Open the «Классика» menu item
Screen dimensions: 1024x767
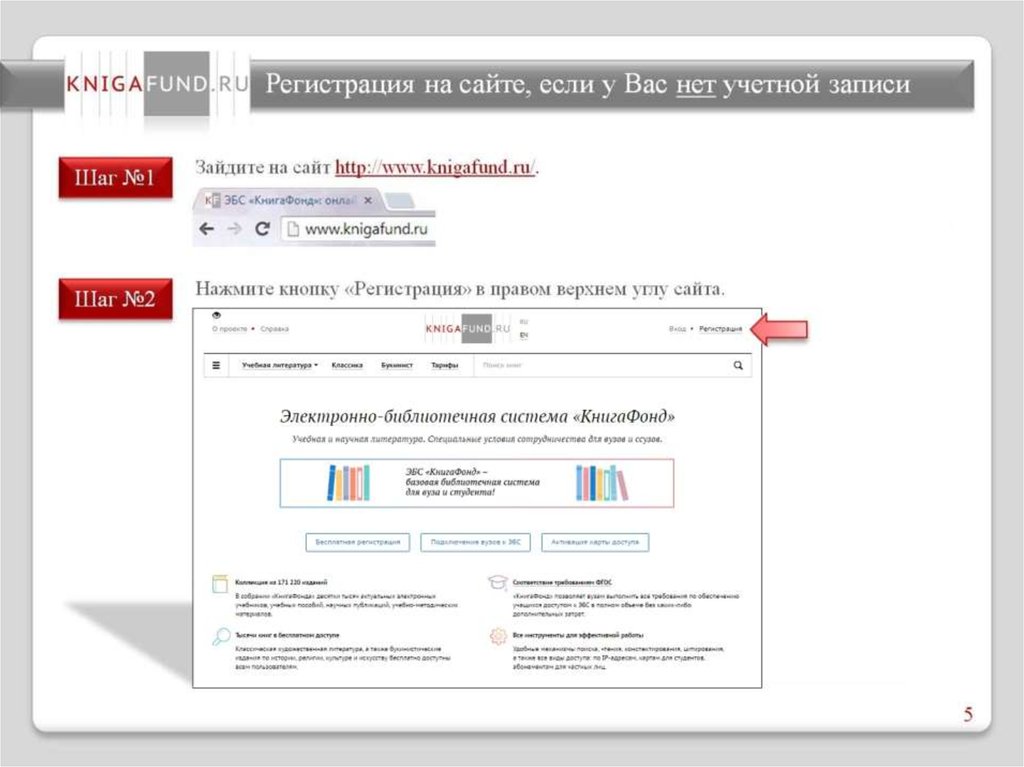point(347,365)
